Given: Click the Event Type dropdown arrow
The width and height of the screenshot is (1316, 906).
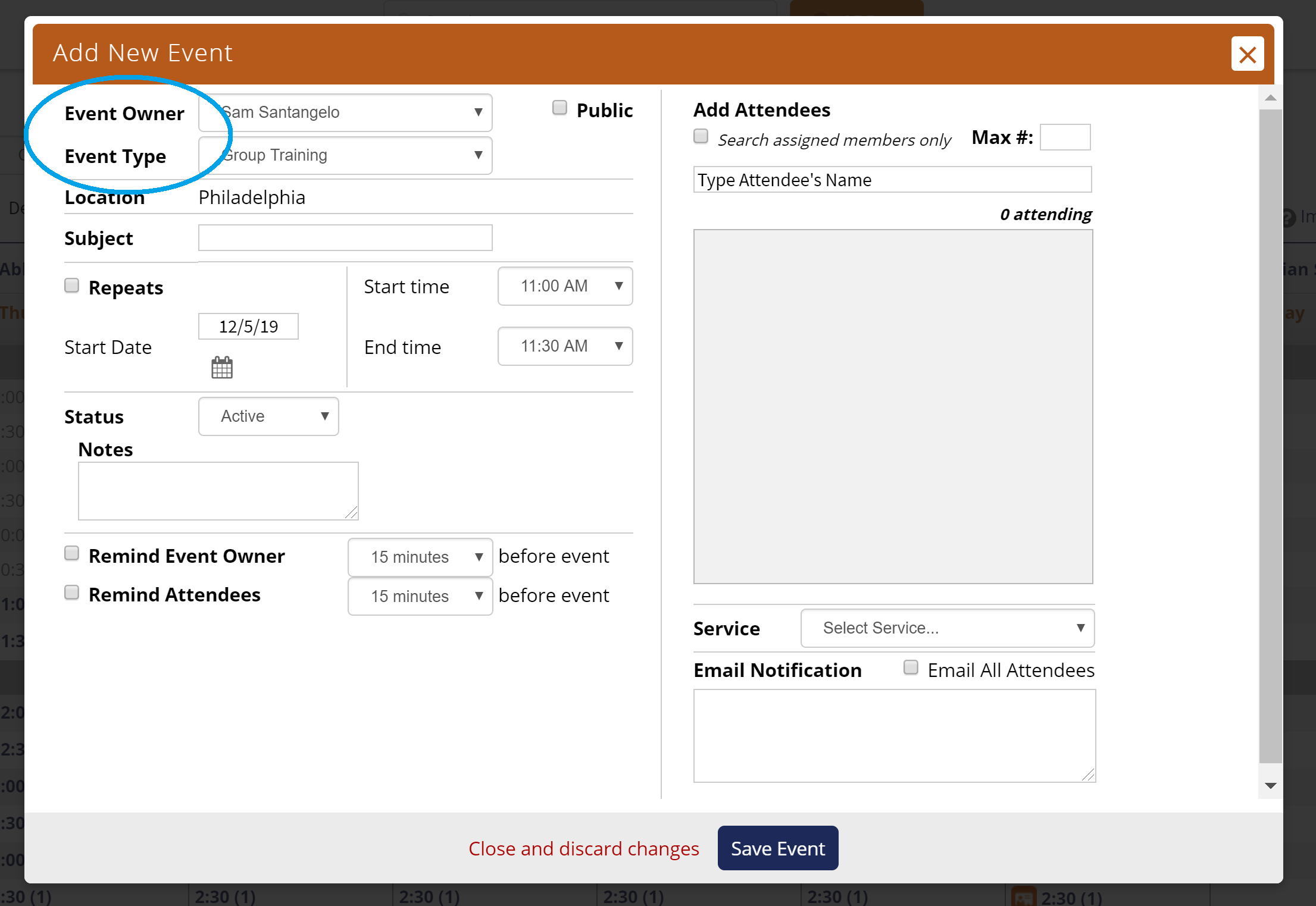Looking at the screenshot, I should [480, 155].
